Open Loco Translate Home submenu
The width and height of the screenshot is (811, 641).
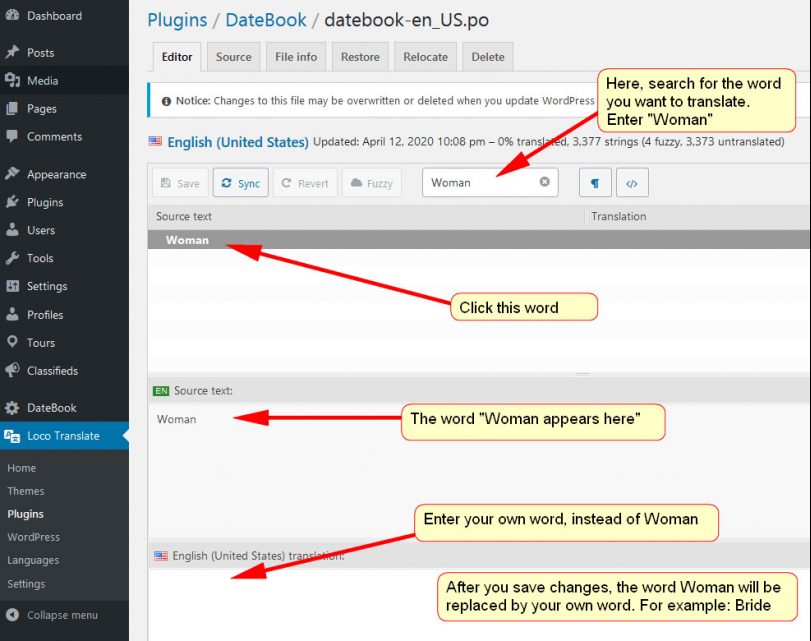point(22,468)
